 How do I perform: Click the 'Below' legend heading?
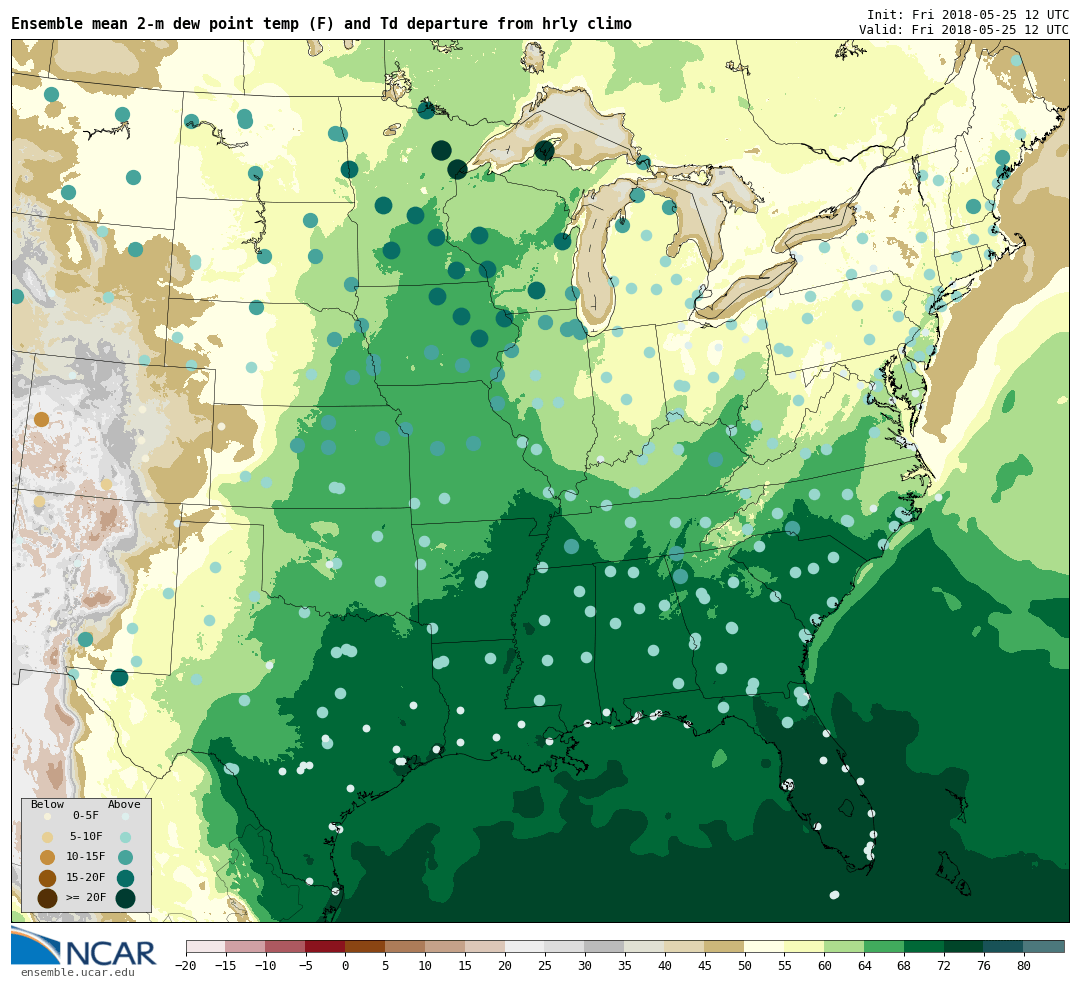[48, 804]
